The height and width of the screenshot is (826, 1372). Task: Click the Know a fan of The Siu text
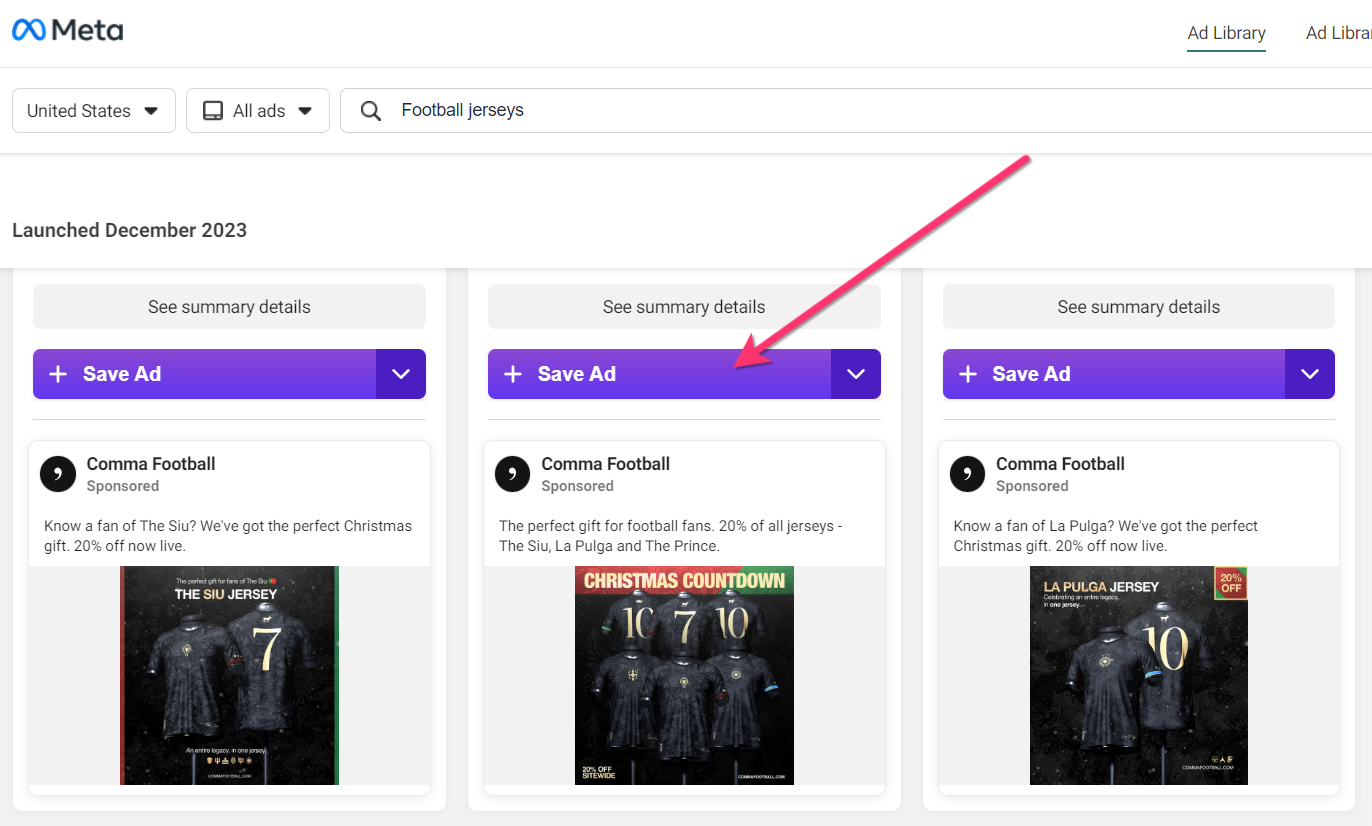[228, 536]
